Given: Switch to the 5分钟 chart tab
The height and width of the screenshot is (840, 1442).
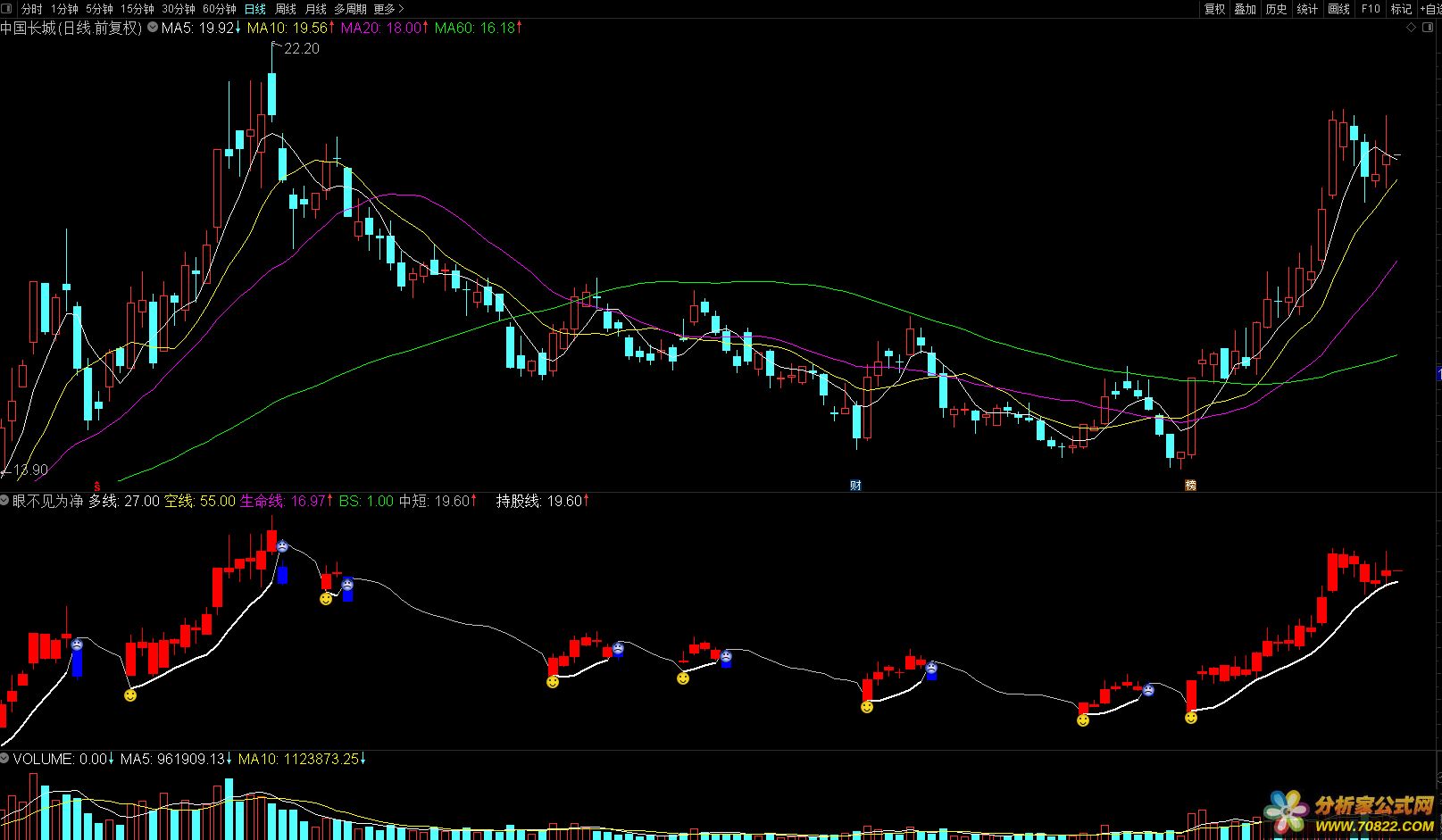Looking at the screenshot, I should click(x=100, y=9).
